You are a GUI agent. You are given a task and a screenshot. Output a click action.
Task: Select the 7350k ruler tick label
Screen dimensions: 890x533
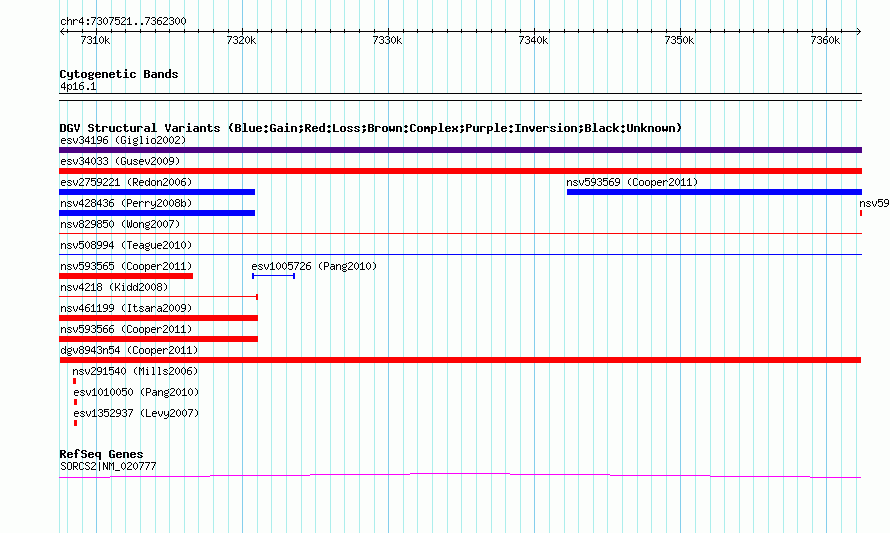coord(679,40)
